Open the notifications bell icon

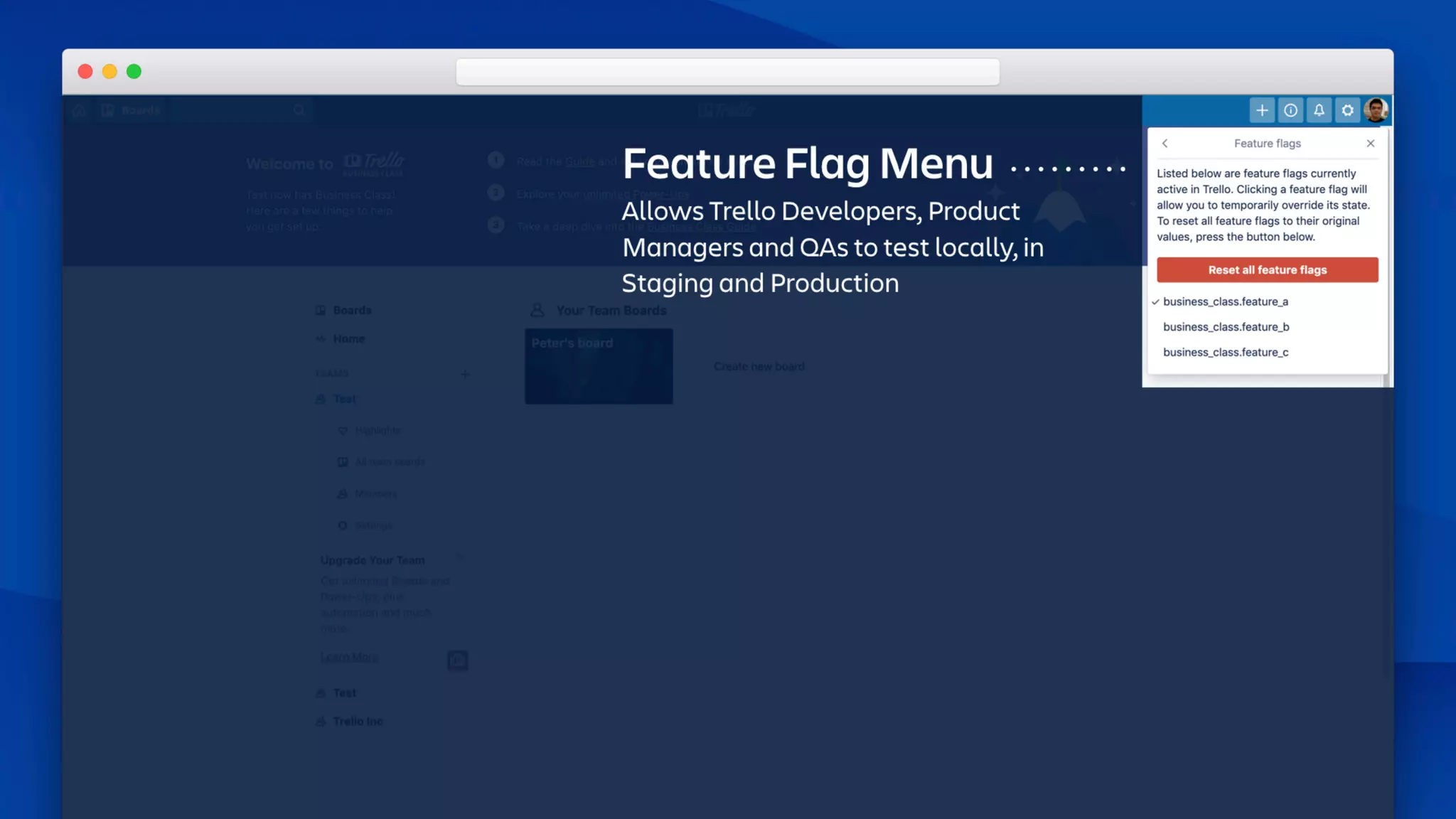1319,110
